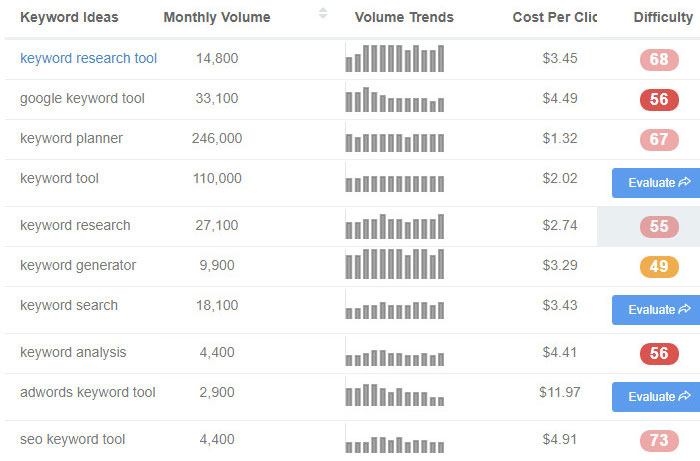This screenshot has height=461, width=700.
Task: Click orange difficulty badge 49
Action: pos(659,267)
